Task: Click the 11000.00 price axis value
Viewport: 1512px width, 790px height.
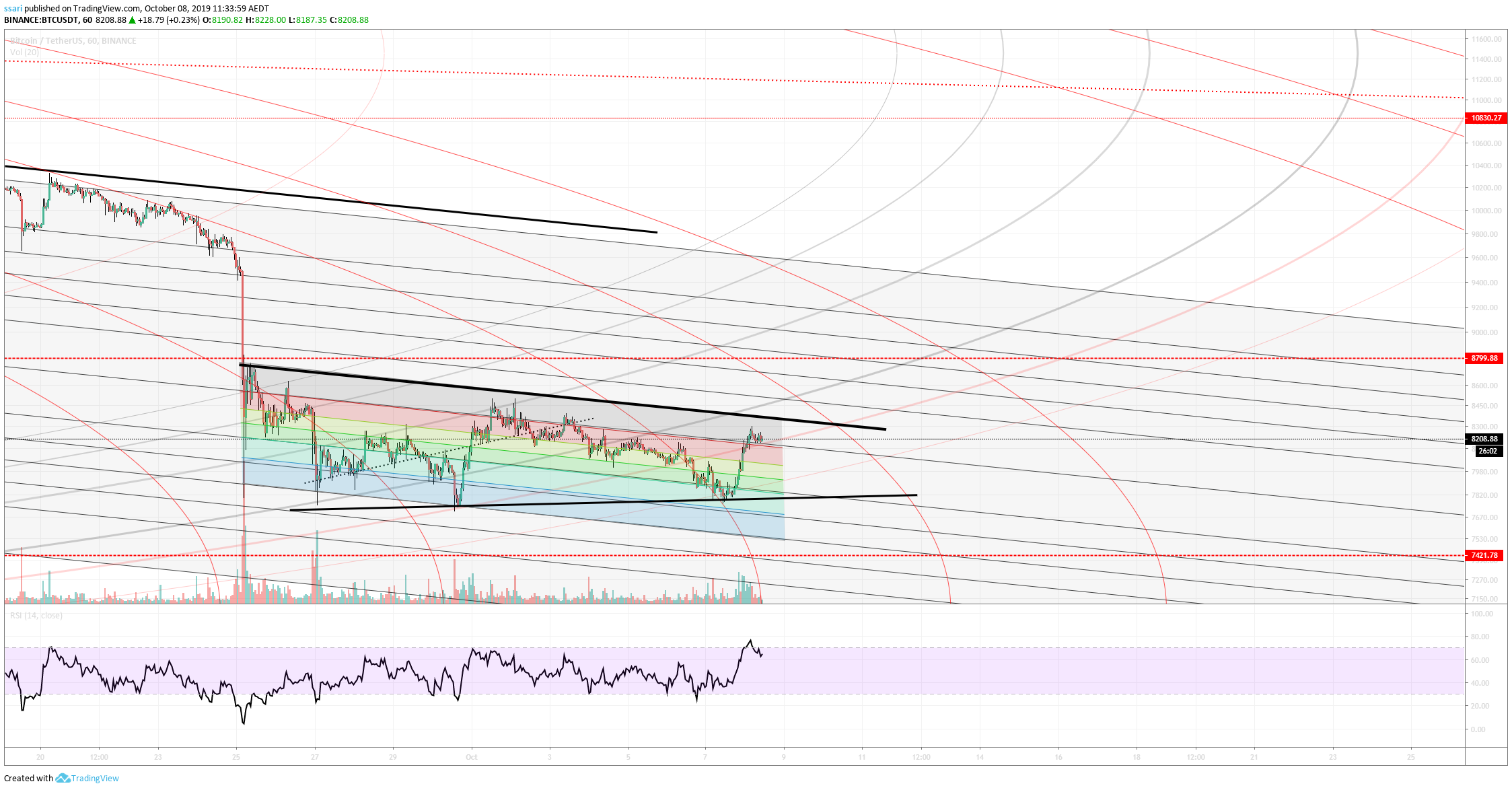Action: (x=1486, y=100)
